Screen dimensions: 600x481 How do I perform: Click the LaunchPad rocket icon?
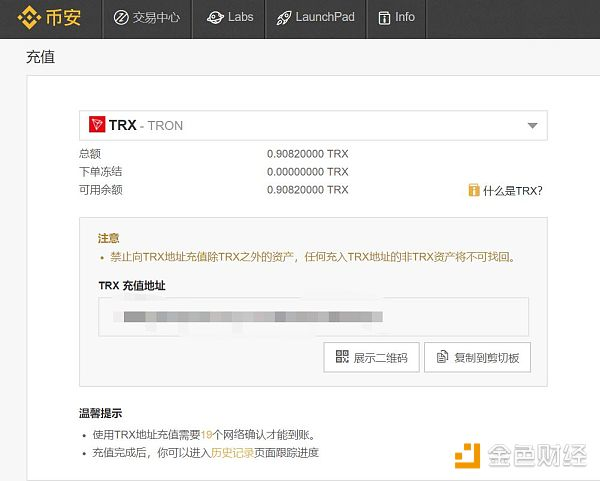284,18
